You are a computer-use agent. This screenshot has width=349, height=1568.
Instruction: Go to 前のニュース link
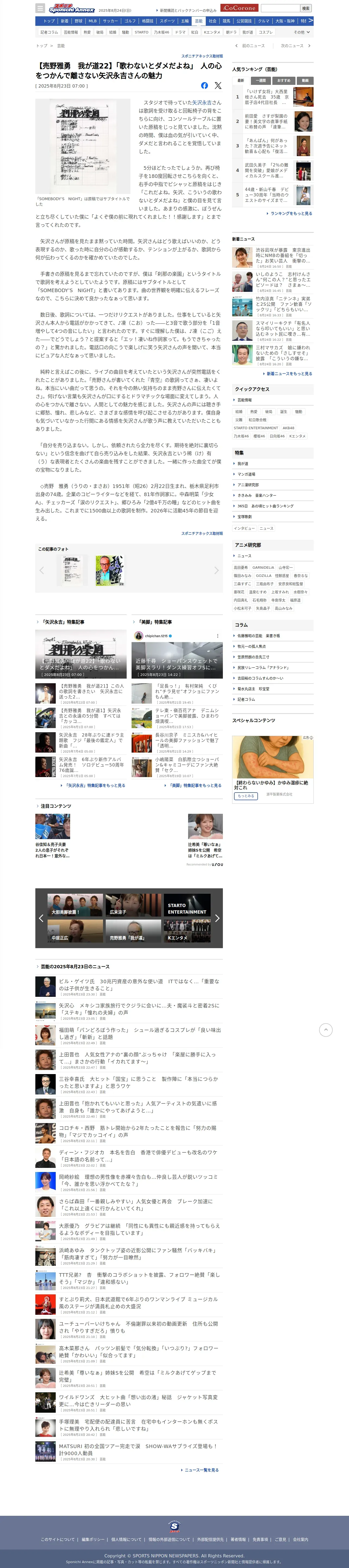click(251, 46)
